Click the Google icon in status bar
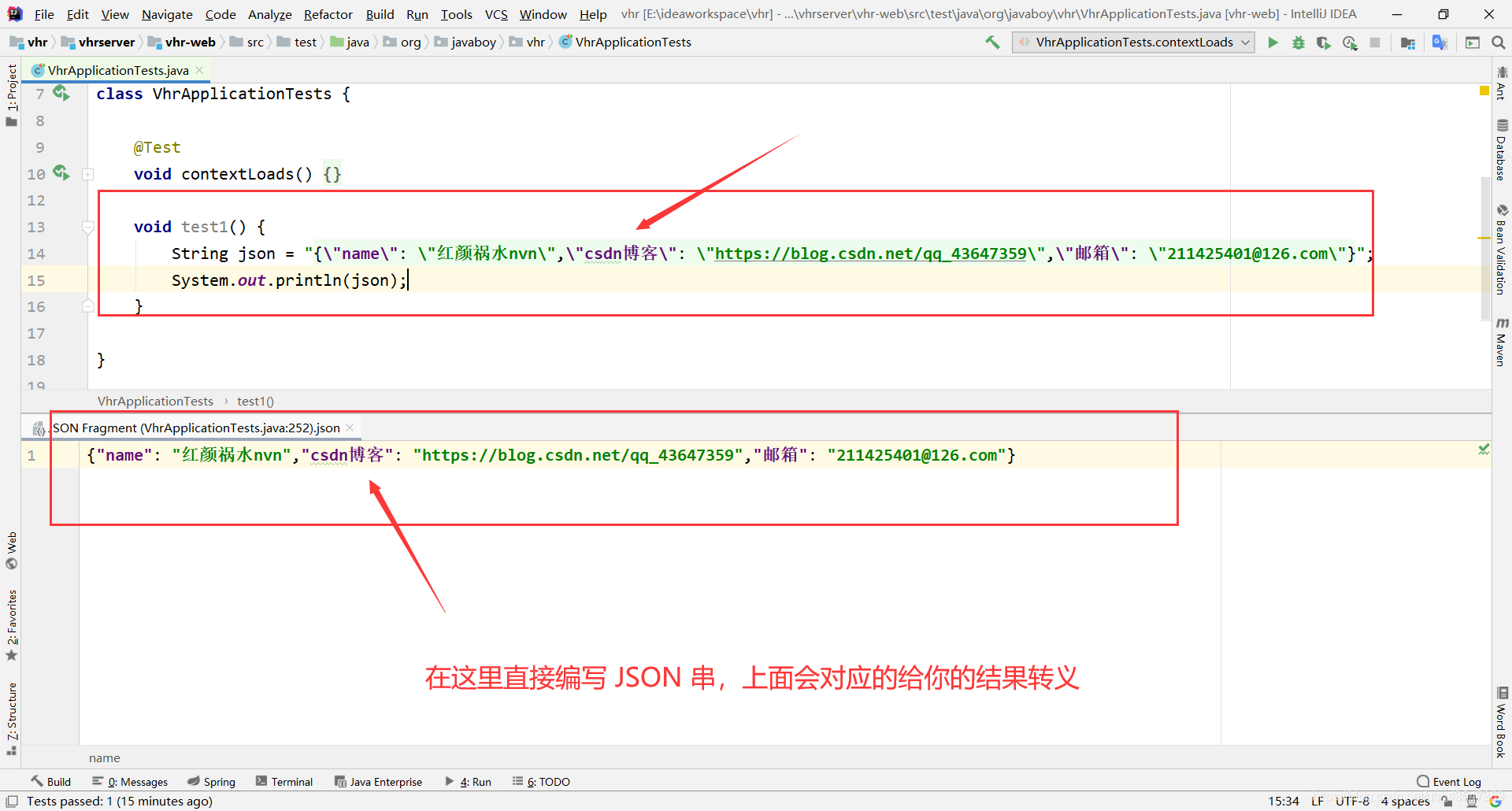Viewport: 1512px width, 811px height. coord(1495,802)
